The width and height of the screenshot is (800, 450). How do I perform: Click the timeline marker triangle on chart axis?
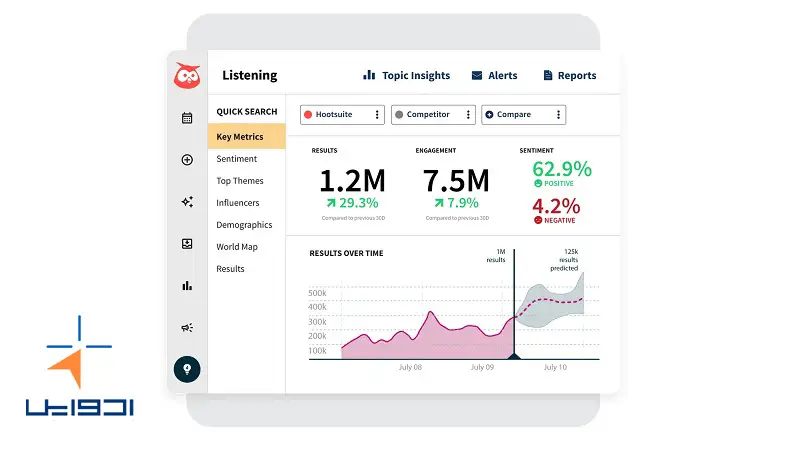514,356
